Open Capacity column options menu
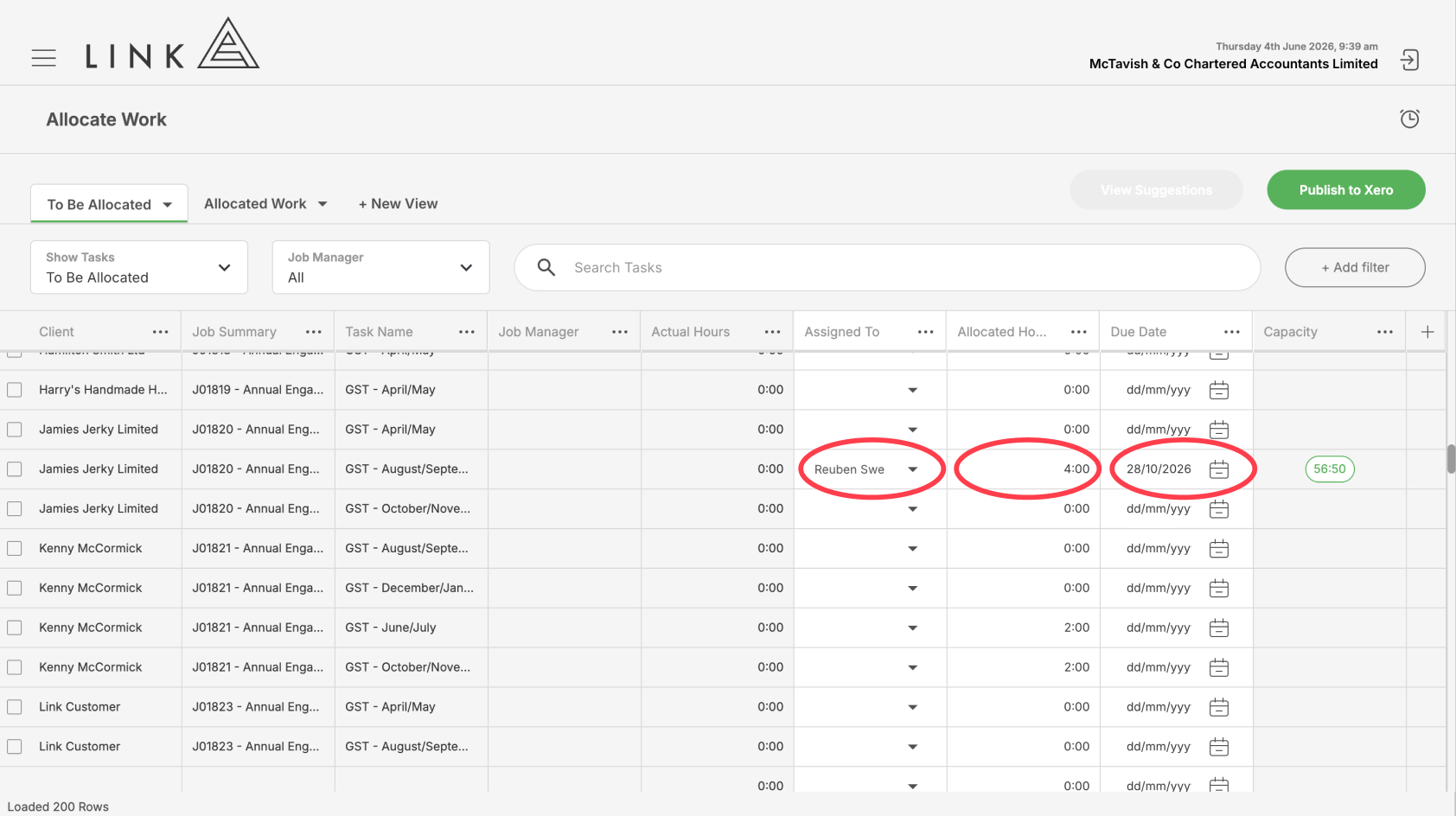Viewport: 1456px width, 816px height. click(x=1385, y=332)
